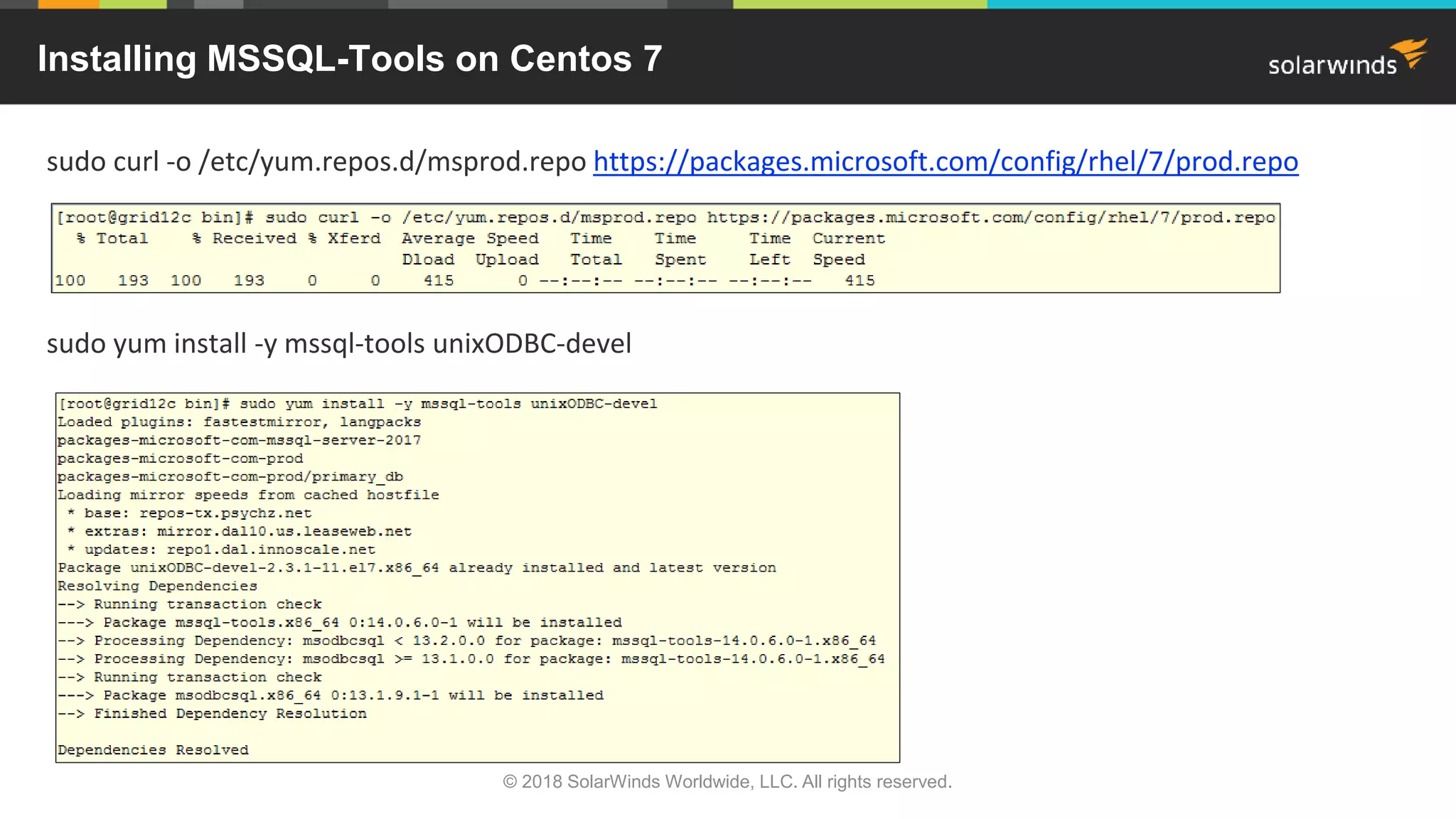Click the curl command line in first terminal
Viewport: 1456px width, 819px height.
[666, 218]
